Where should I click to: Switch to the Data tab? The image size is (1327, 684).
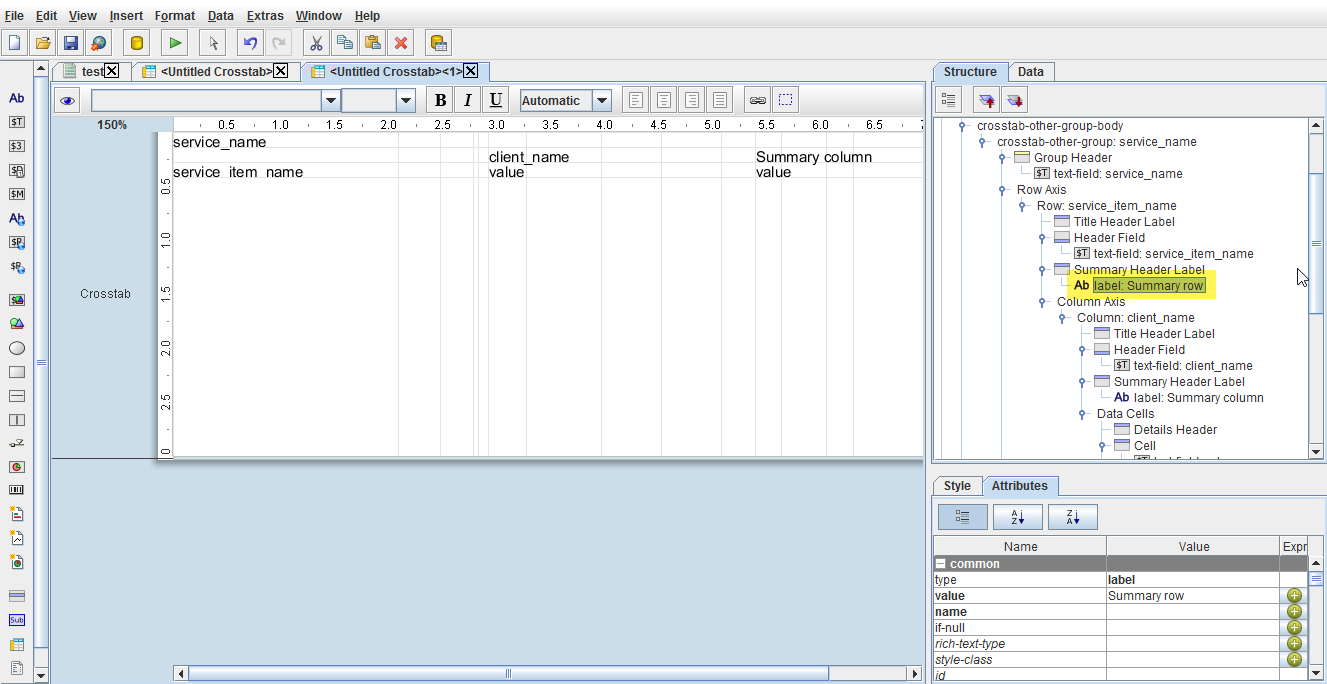click(1031, 71)
